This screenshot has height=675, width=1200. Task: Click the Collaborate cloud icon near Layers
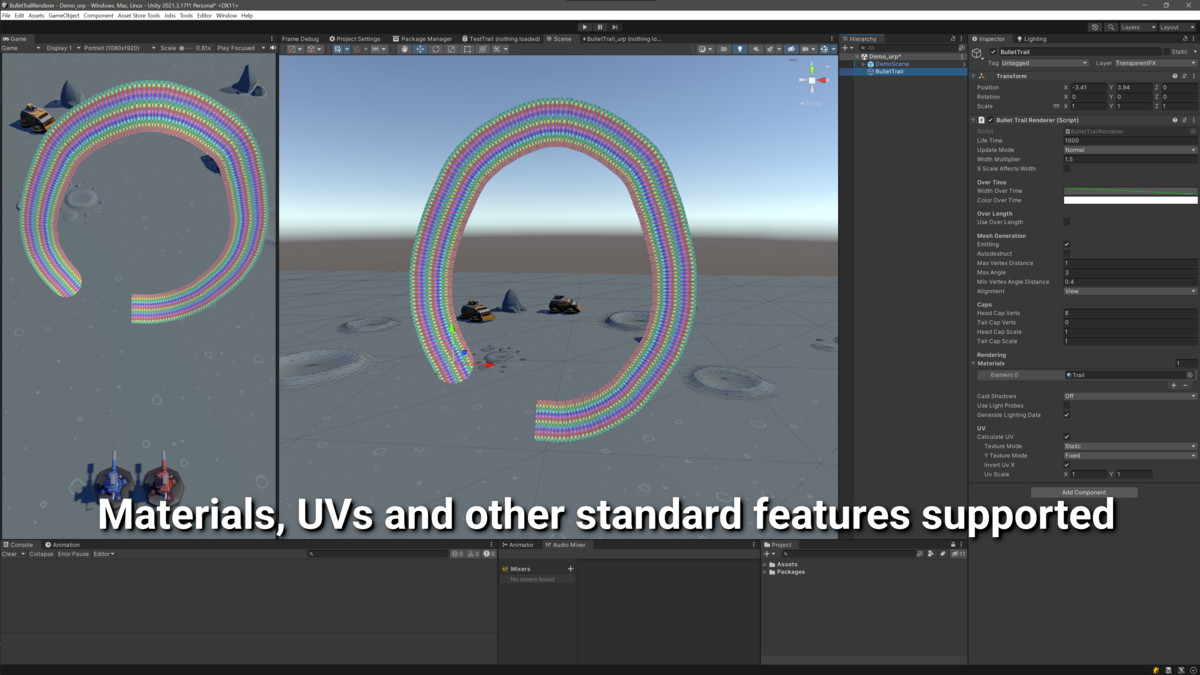coord(1095,27)
